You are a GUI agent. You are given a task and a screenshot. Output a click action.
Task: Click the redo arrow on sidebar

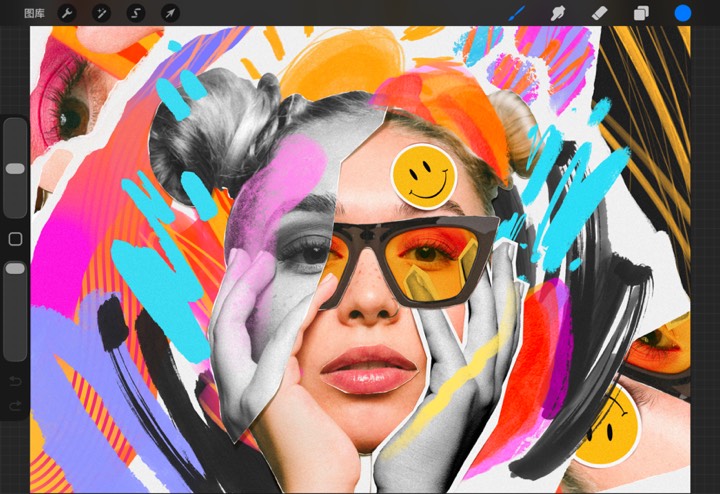point(15,405)
